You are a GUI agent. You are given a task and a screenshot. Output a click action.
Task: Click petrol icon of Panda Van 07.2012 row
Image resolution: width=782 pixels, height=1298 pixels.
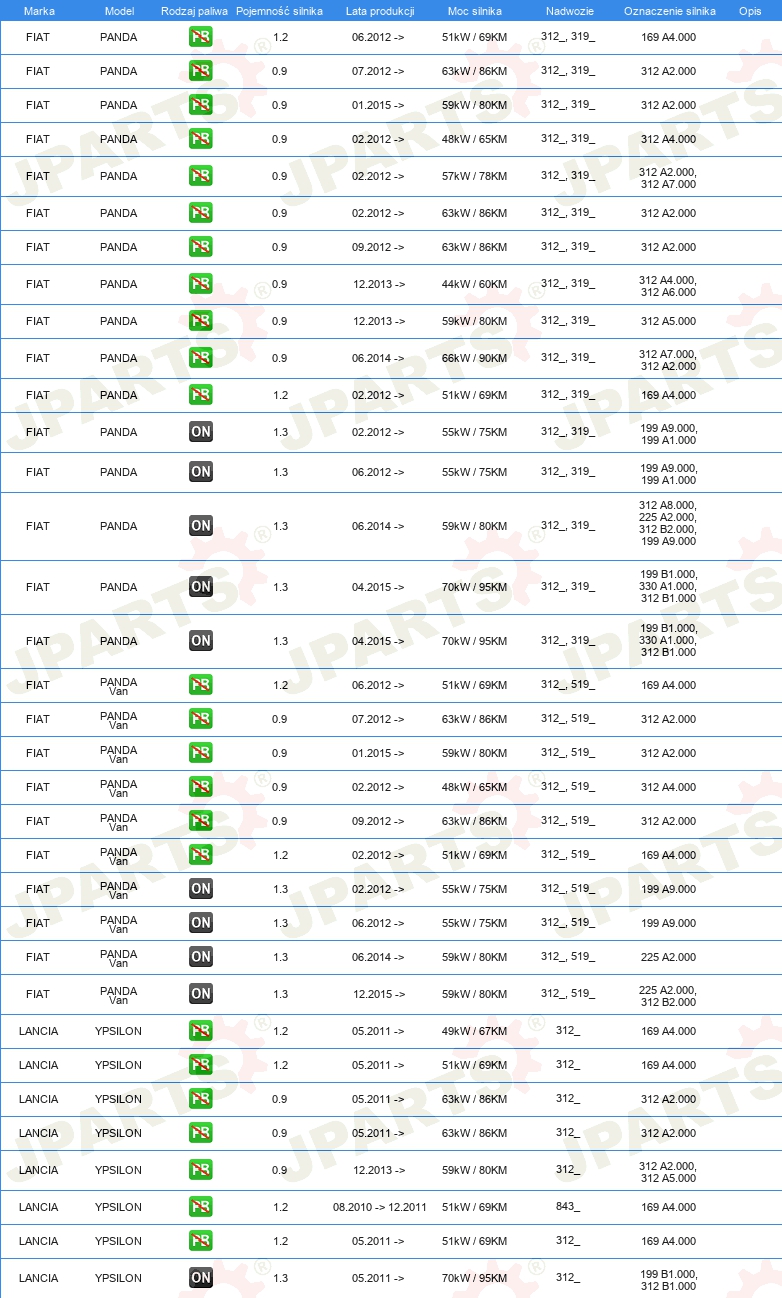pyautogui.click(x=201, y=719)
